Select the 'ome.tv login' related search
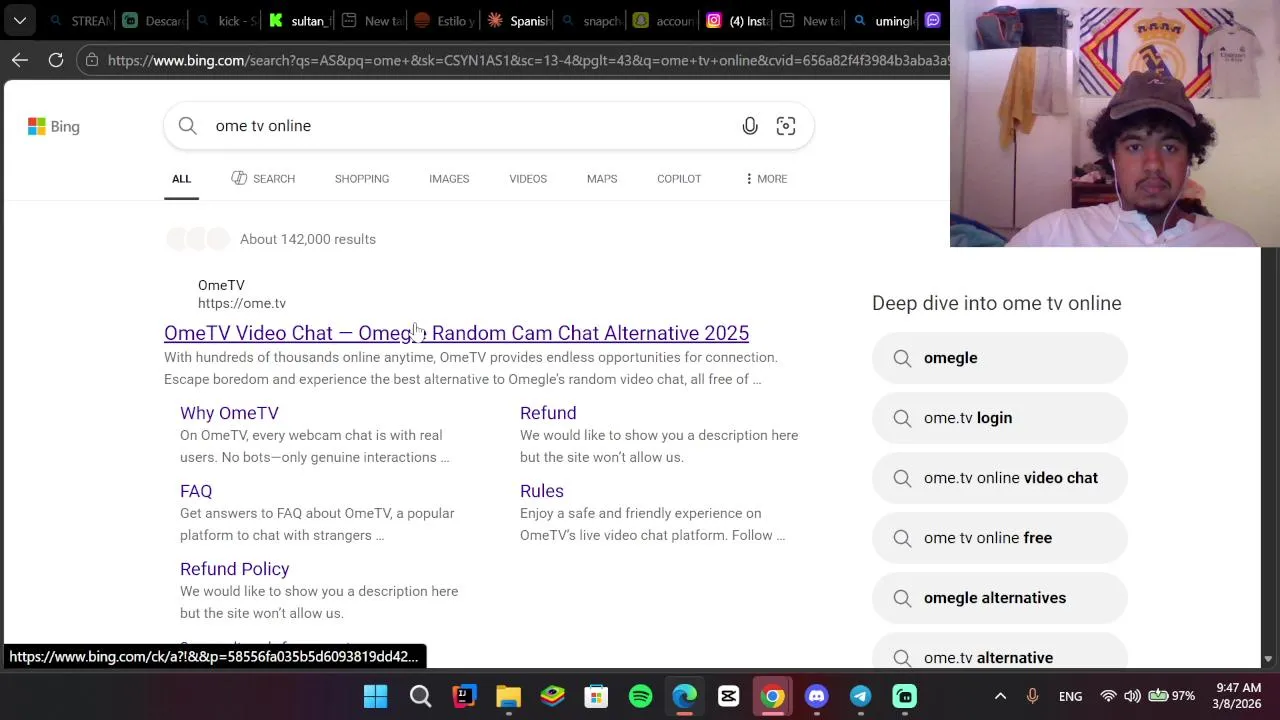1280x720 pixels. point(1000,418)
